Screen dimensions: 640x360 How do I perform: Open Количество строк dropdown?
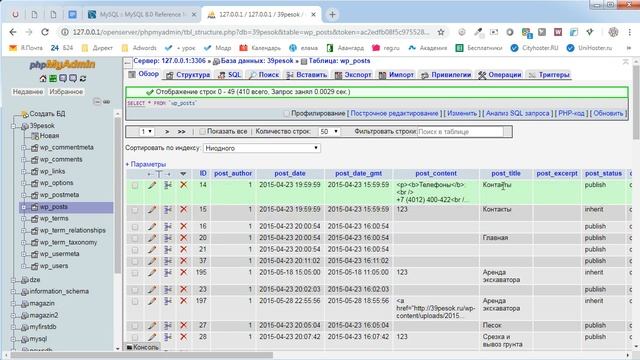pos(329,131)
